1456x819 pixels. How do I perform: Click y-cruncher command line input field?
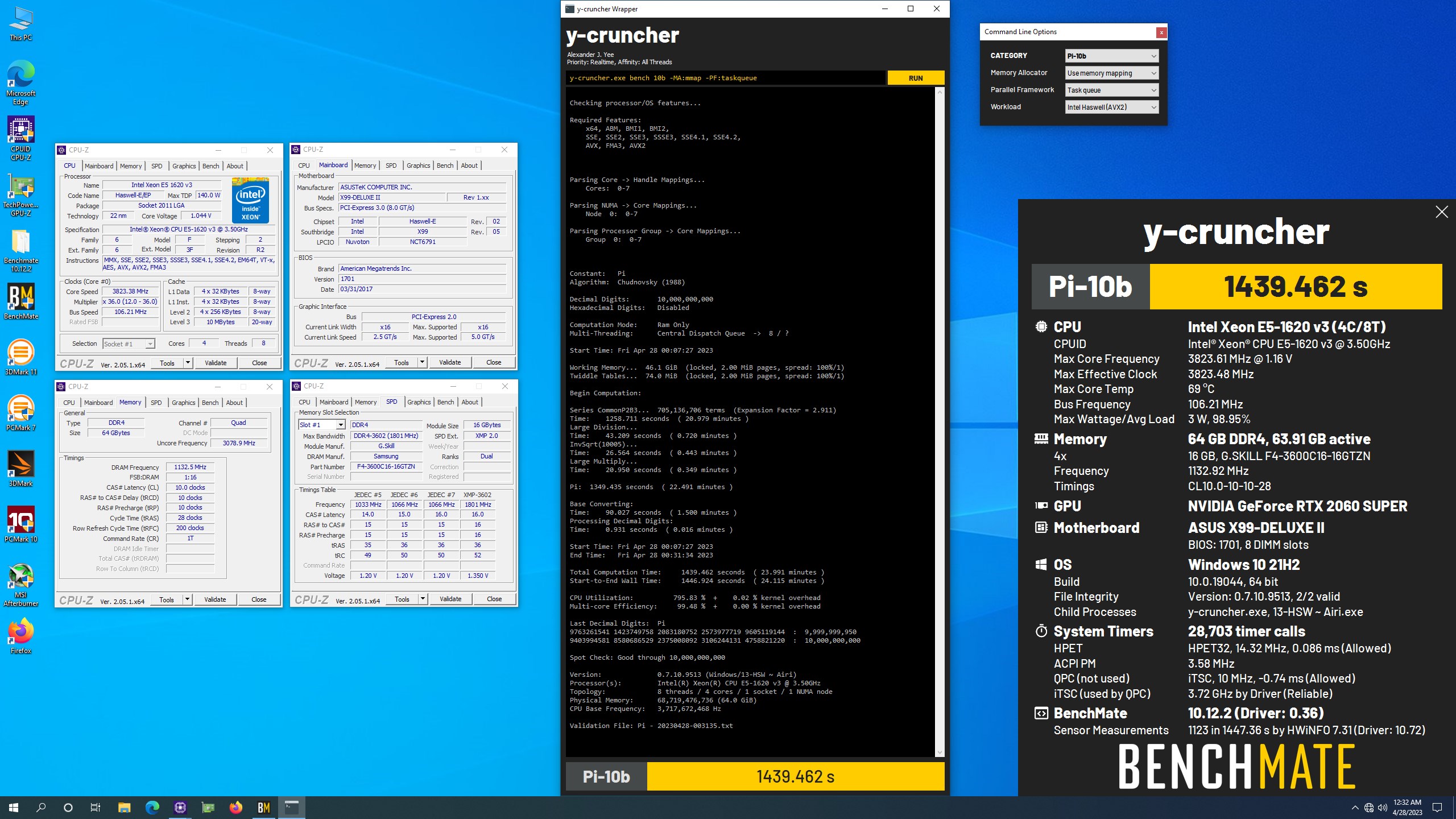[726, 78]
